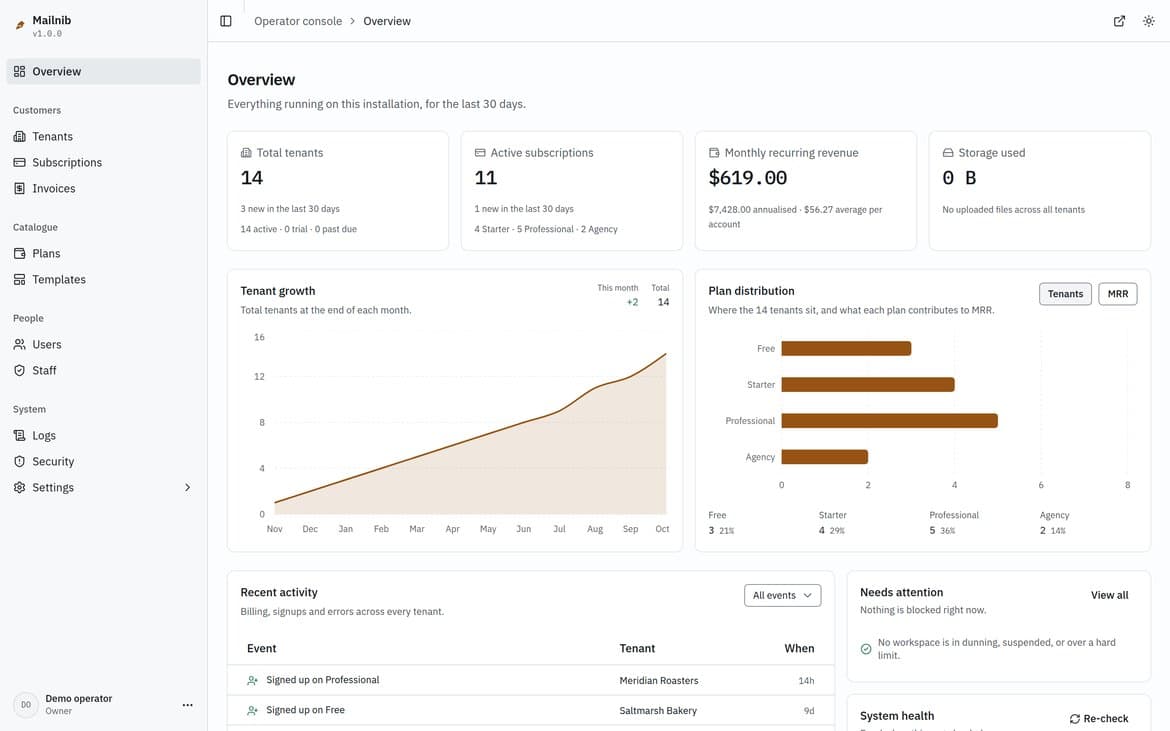Click the Users label in sidebar
Screen dimensions: 1170x731
47,345
